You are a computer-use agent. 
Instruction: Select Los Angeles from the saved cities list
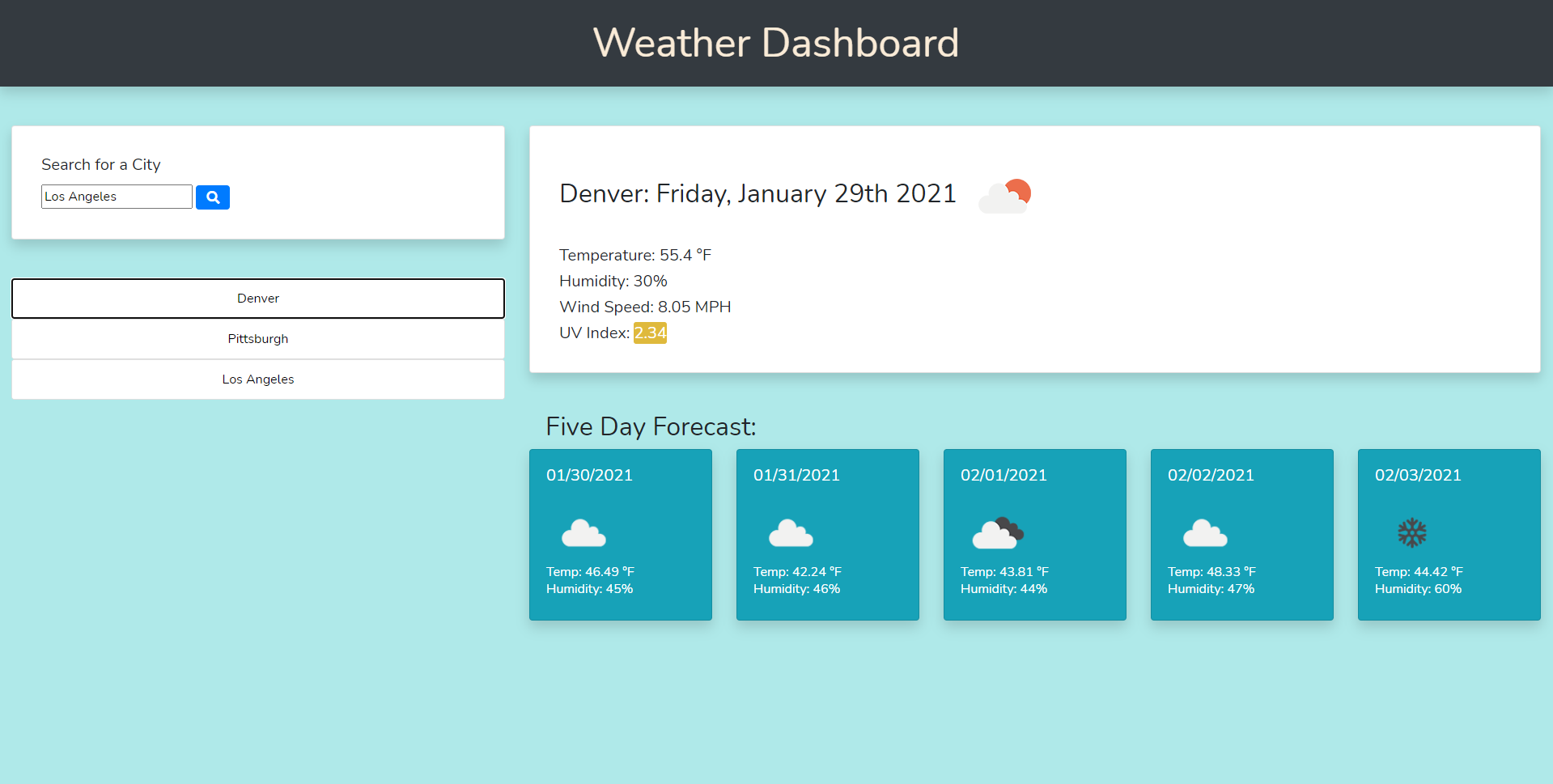(257, 379)
